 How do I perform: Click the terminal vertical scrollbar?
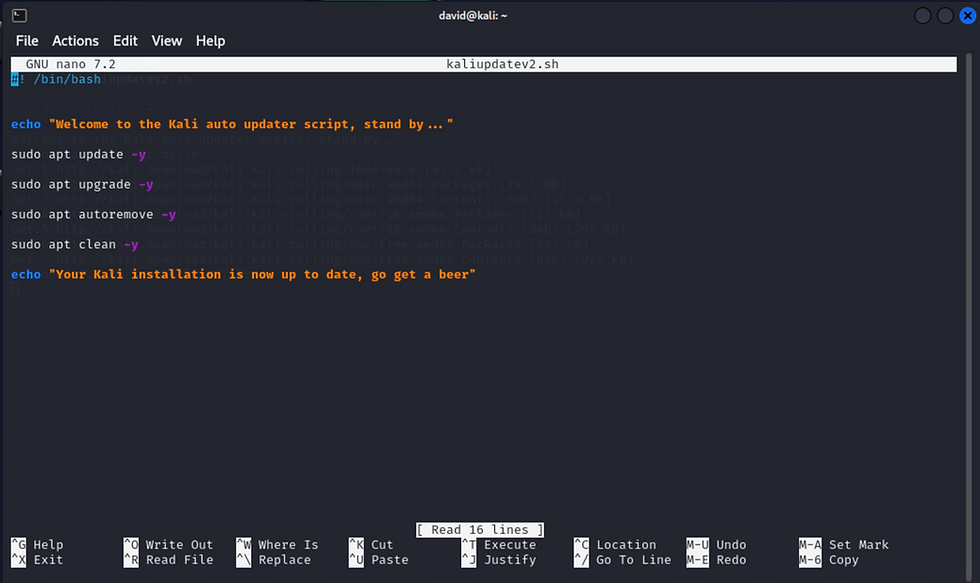[969, 316]
